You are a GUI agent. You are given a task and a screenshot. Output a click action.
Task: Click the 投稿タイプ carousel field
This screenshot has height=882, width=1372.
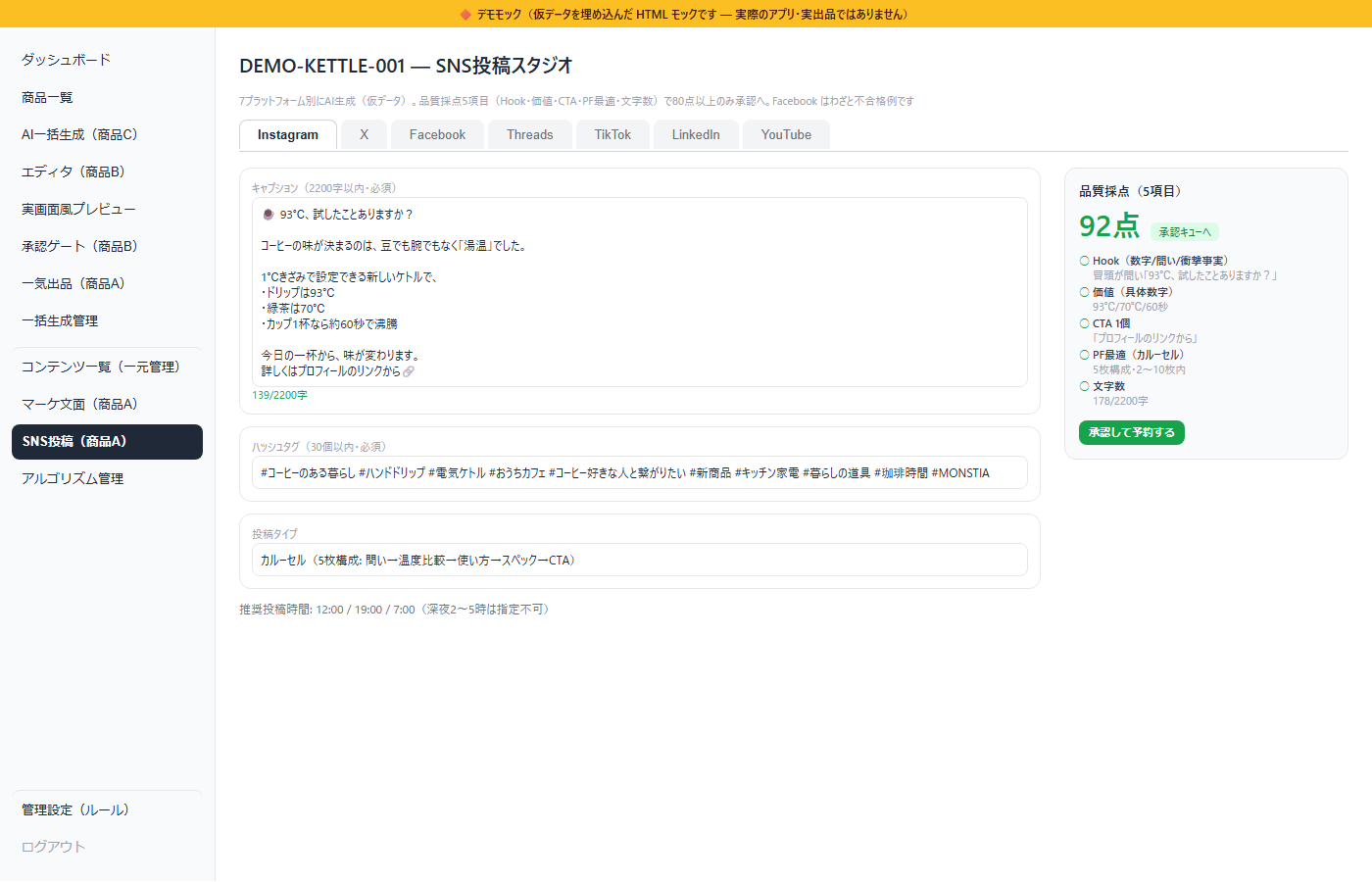click(640, 560)
